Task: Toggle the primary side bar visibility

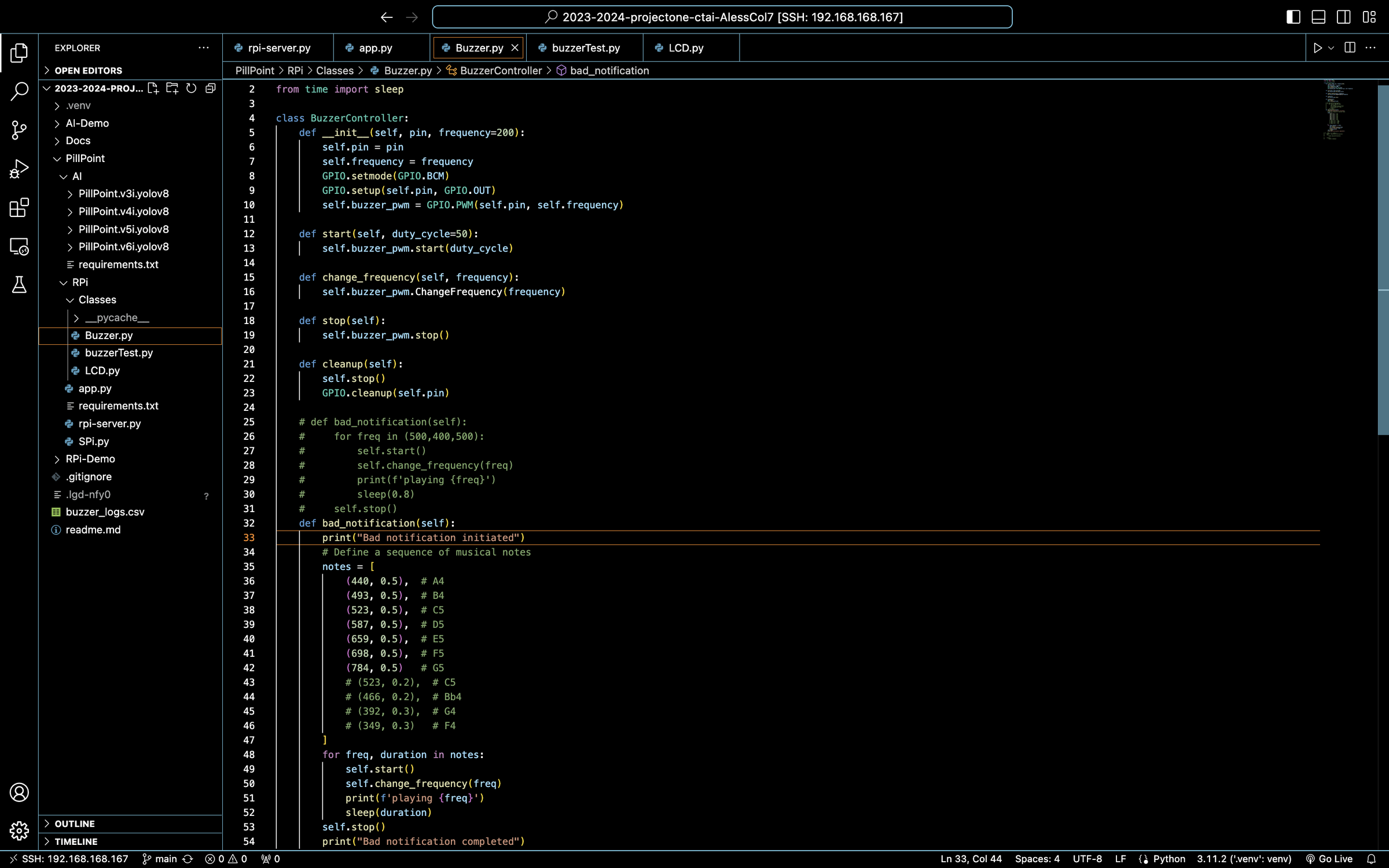Action: click(1293, 17)
